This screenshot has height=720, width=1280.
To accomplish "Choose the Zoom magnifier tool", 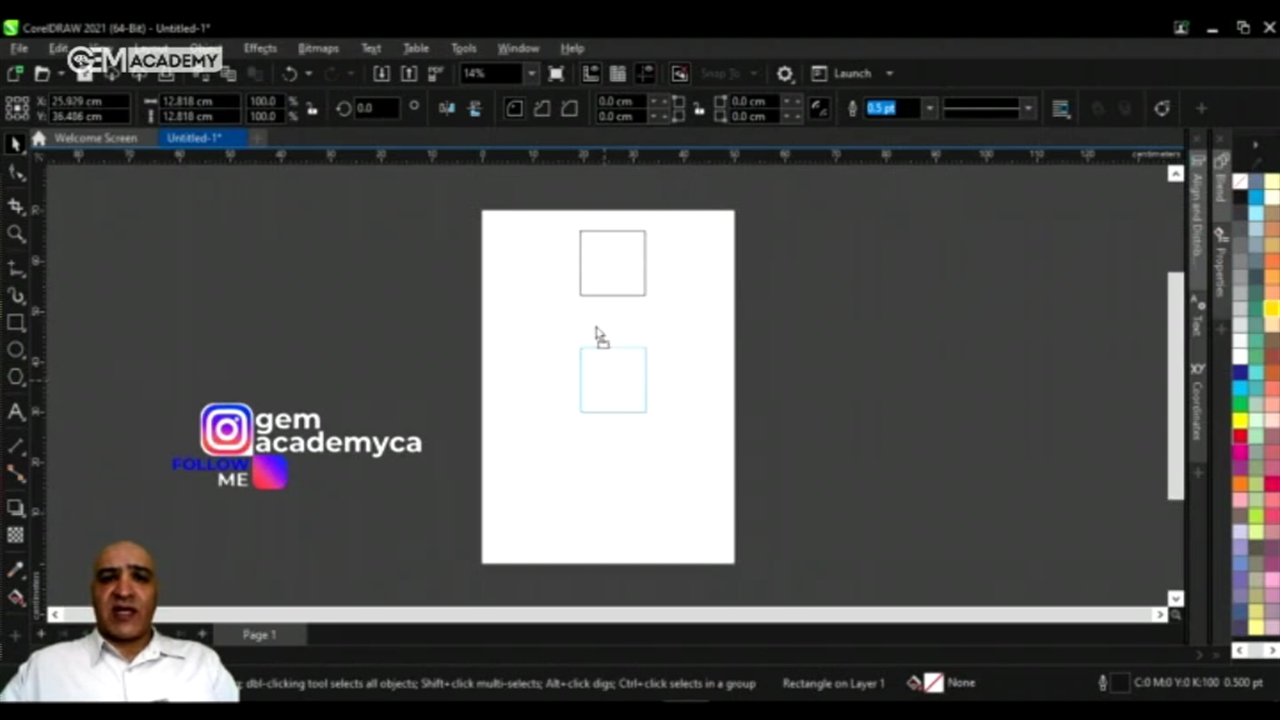I will click(16, 234).
